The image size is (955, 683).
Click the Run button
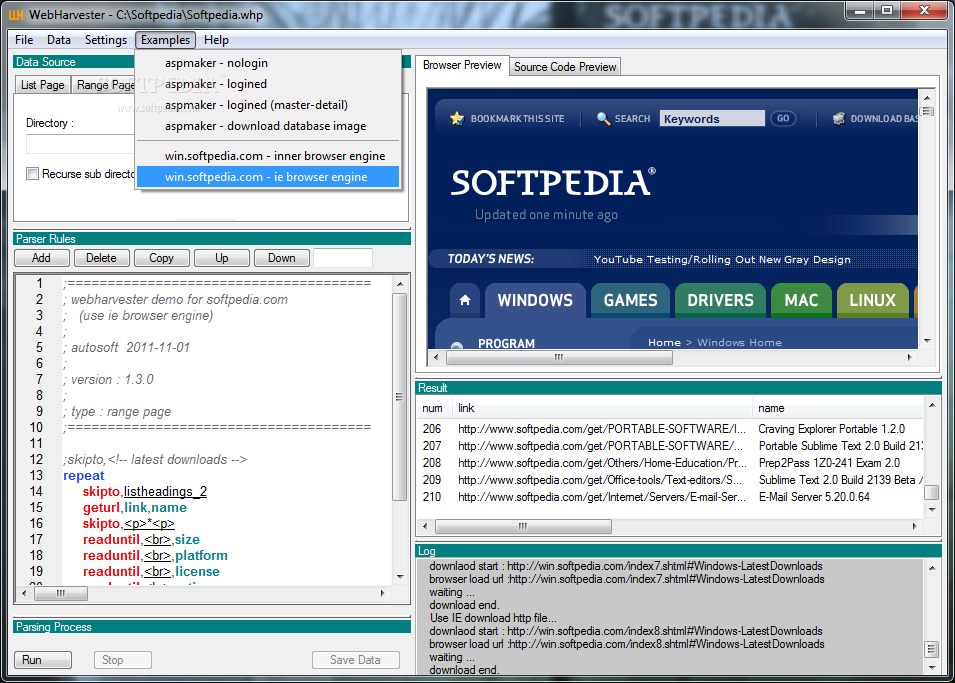pyautogui.click(x=43, y=660)
